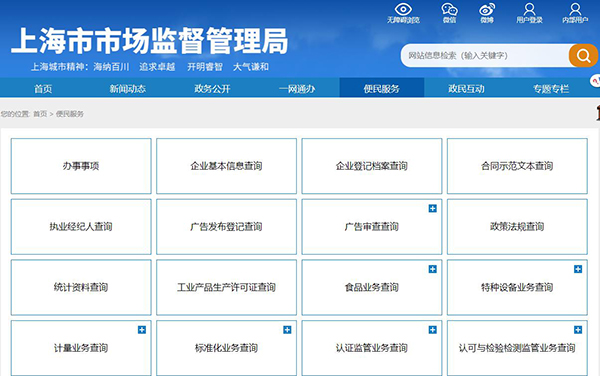Expand plus icon on 标准化业务查询 tile
This screenshot has height=376, width=600.
pyautogui.click(x=287, y=330)
